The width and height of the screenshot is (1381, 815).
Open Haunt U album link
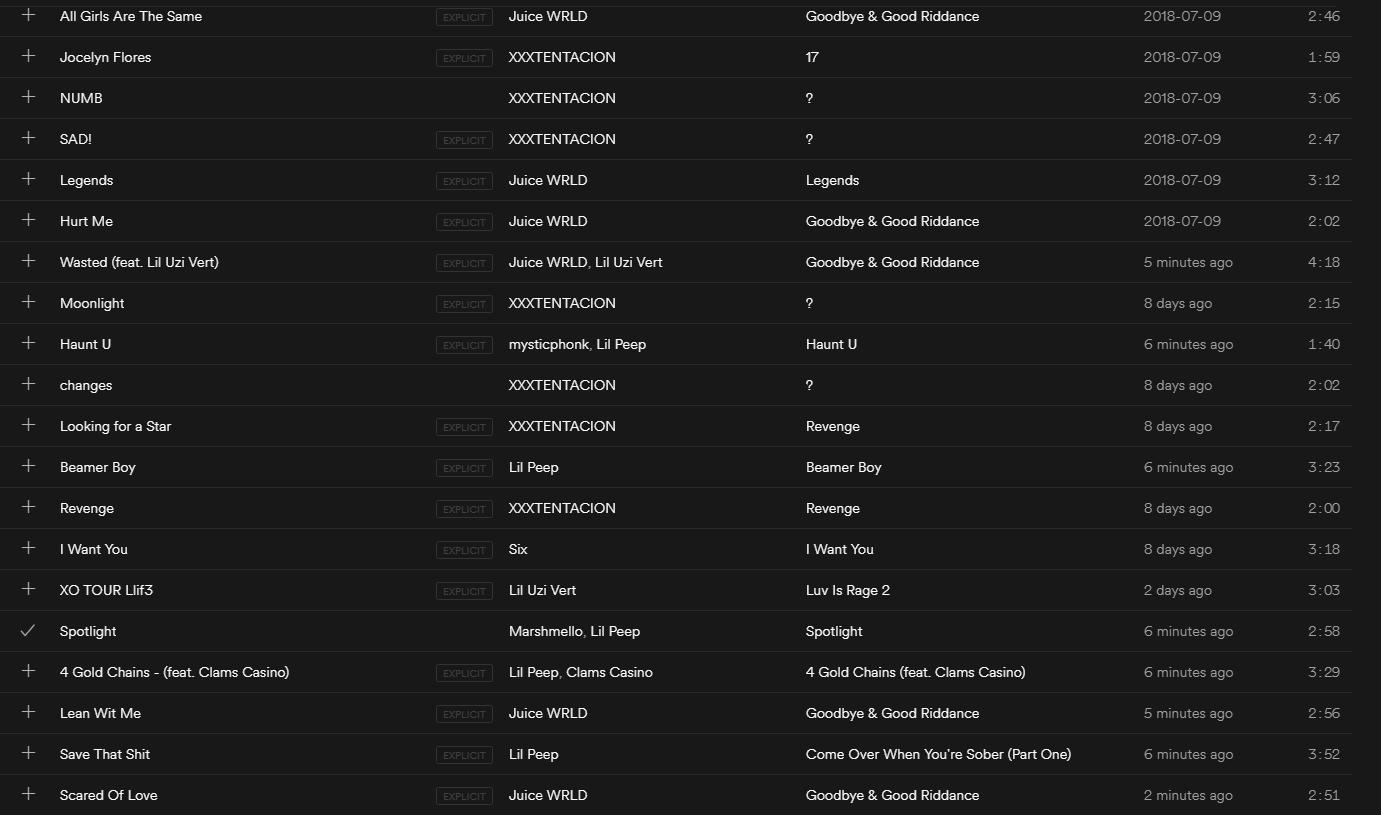[x=831, y=344]
